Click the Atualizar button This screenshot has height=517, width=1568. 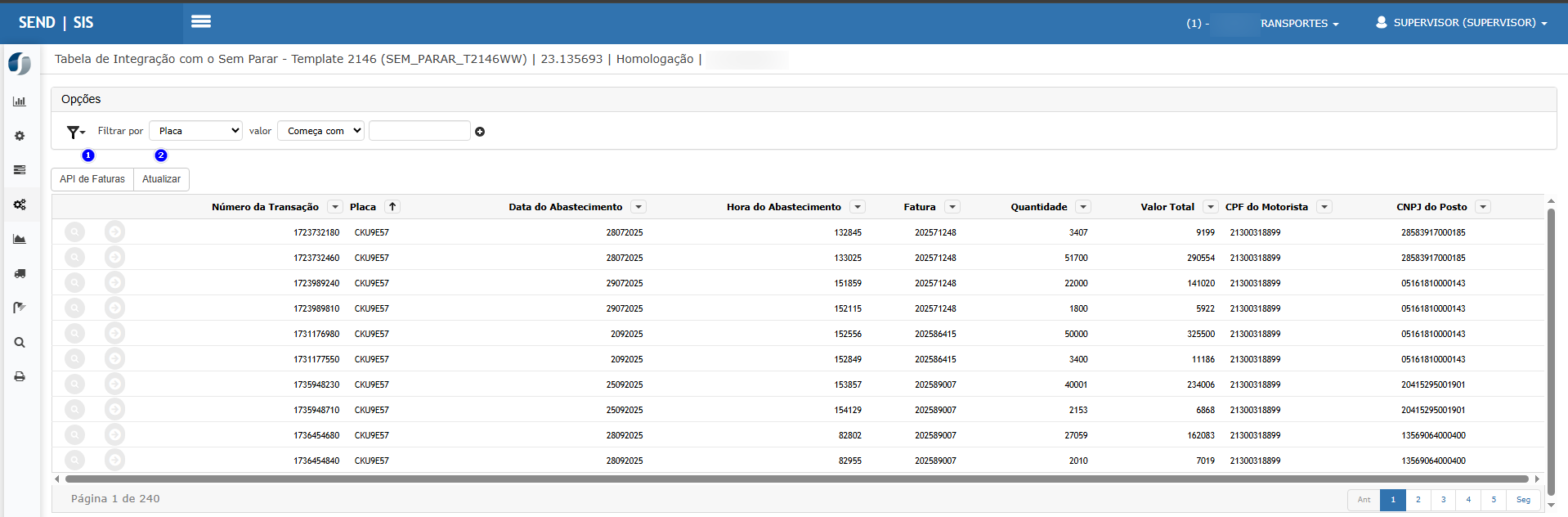[x=161, y=179]
